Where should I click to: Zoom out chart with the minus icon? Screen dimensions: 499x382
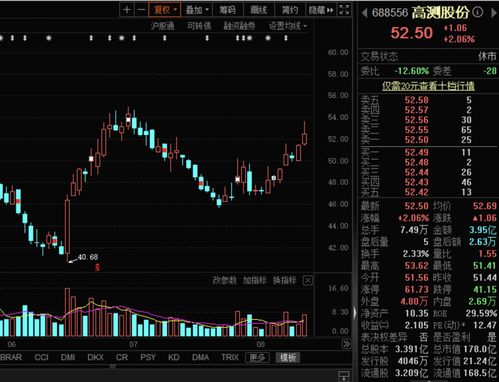click(x=141, y=10)
